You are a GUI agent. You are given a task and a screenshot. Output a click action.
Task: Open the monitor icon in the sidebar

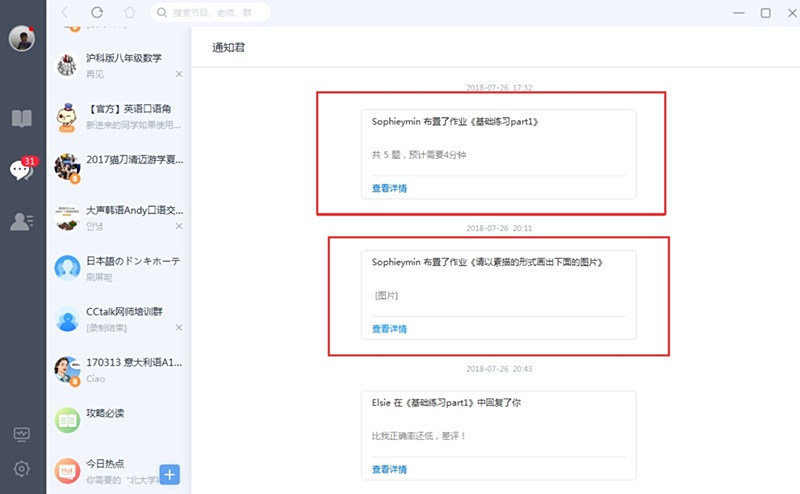(21, 434)
